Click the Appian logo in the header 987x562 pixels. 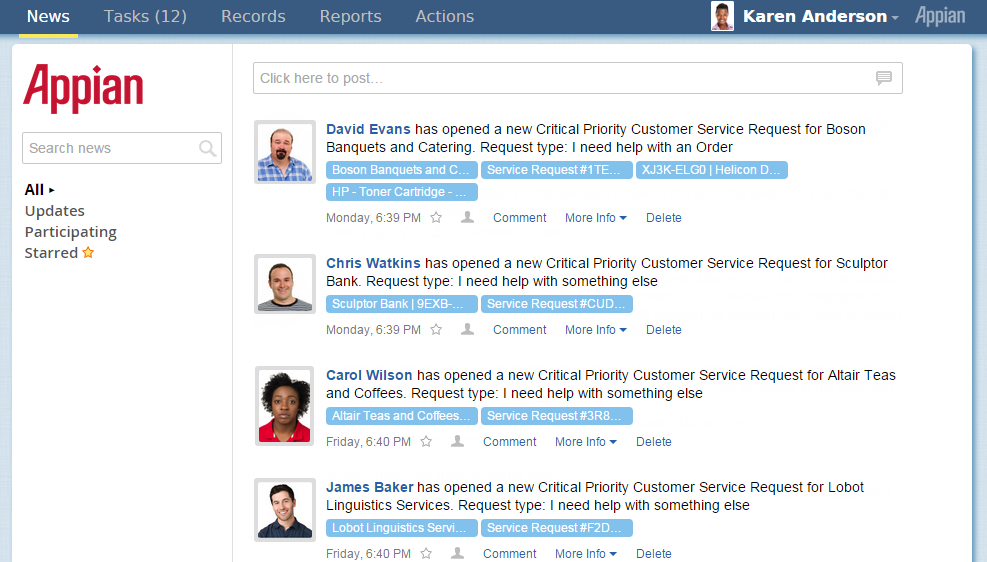pos(940,16)
